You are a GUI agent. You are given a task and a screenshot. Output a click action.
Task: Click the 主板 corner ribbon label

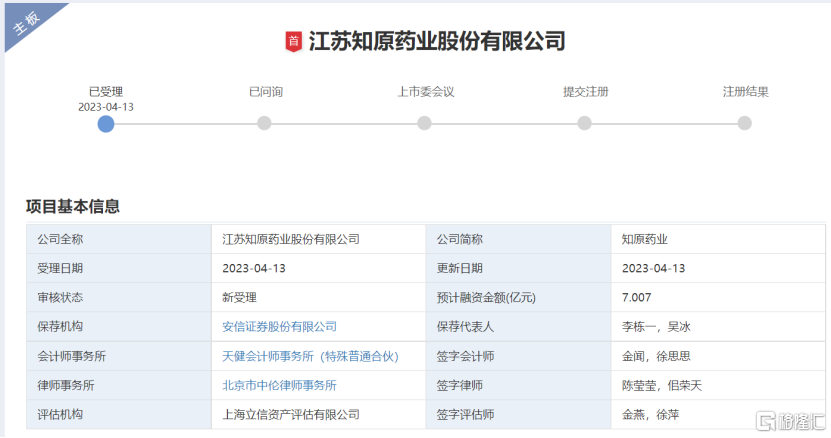click(26, 22)
